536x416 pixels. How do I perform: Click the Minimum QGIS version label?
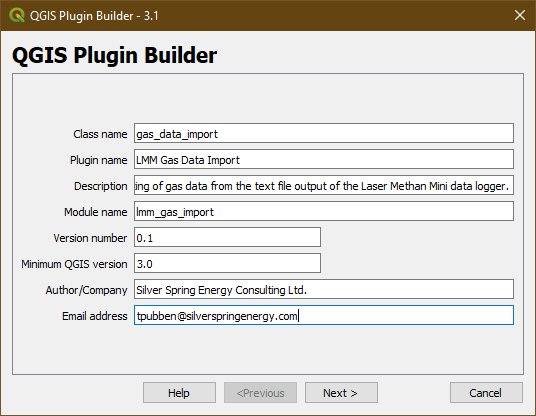point(74,264)
